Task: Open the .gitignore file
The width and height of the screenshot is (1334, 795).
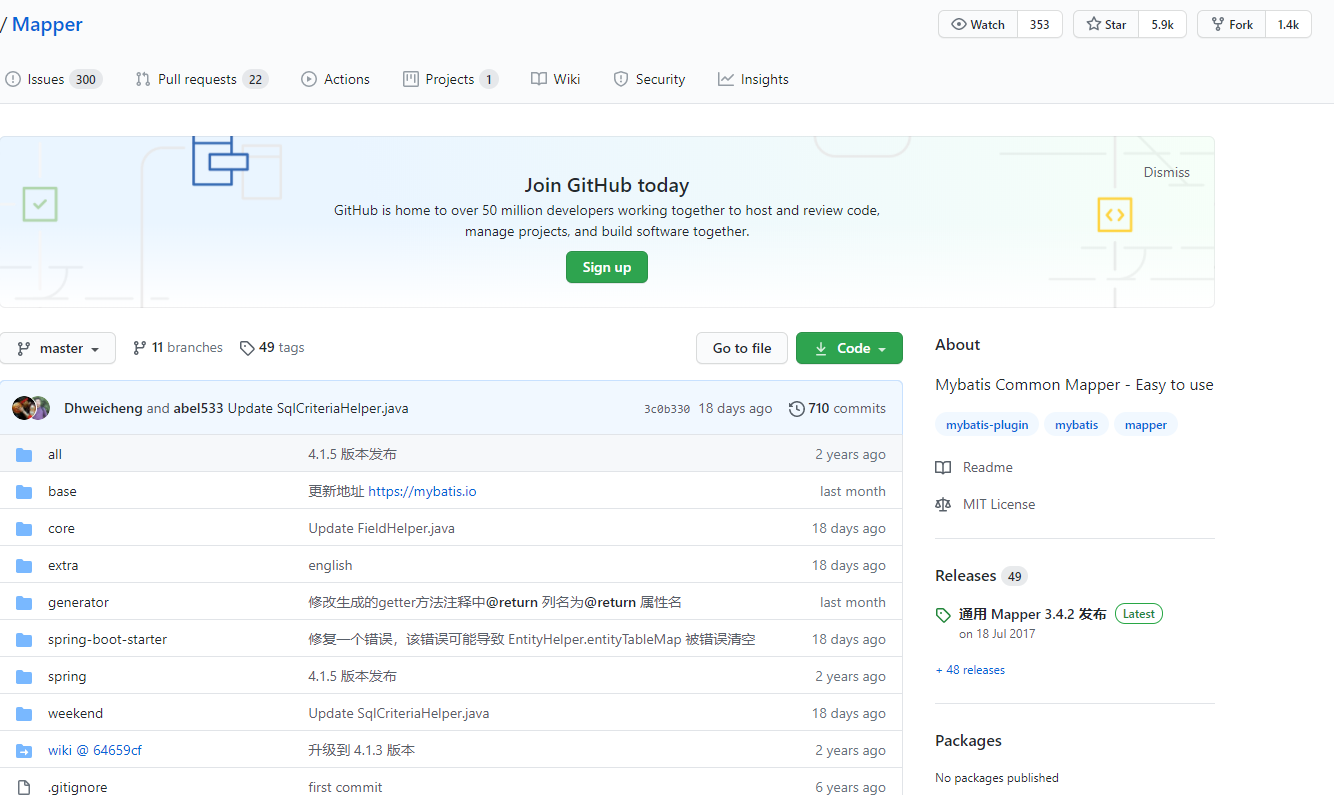Action: 77,787
